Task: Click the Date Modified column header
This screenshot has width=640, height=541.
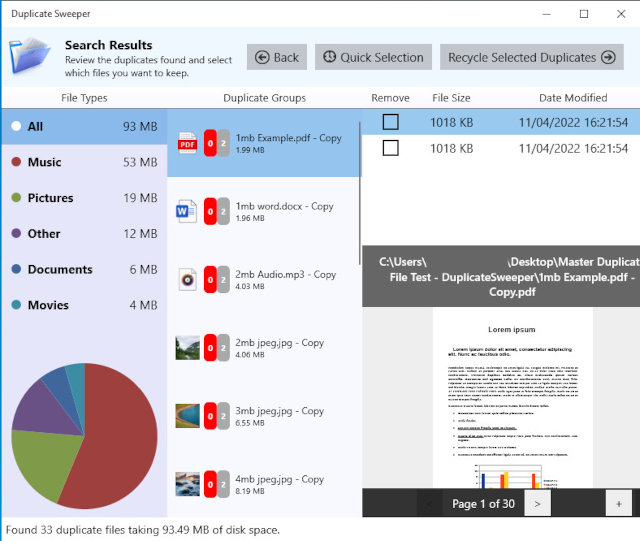Action: (x=573, y=98)
